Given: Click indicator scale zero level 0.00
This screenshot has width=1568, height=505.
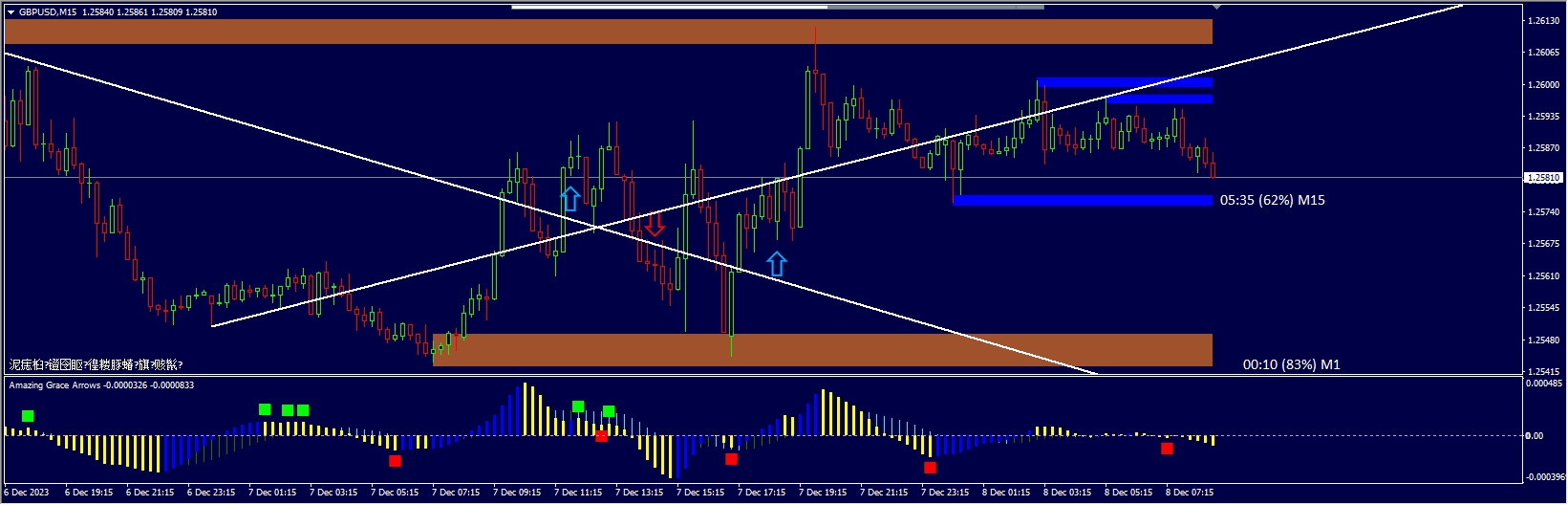Looking at the screenshot, I should [1535, 435].
